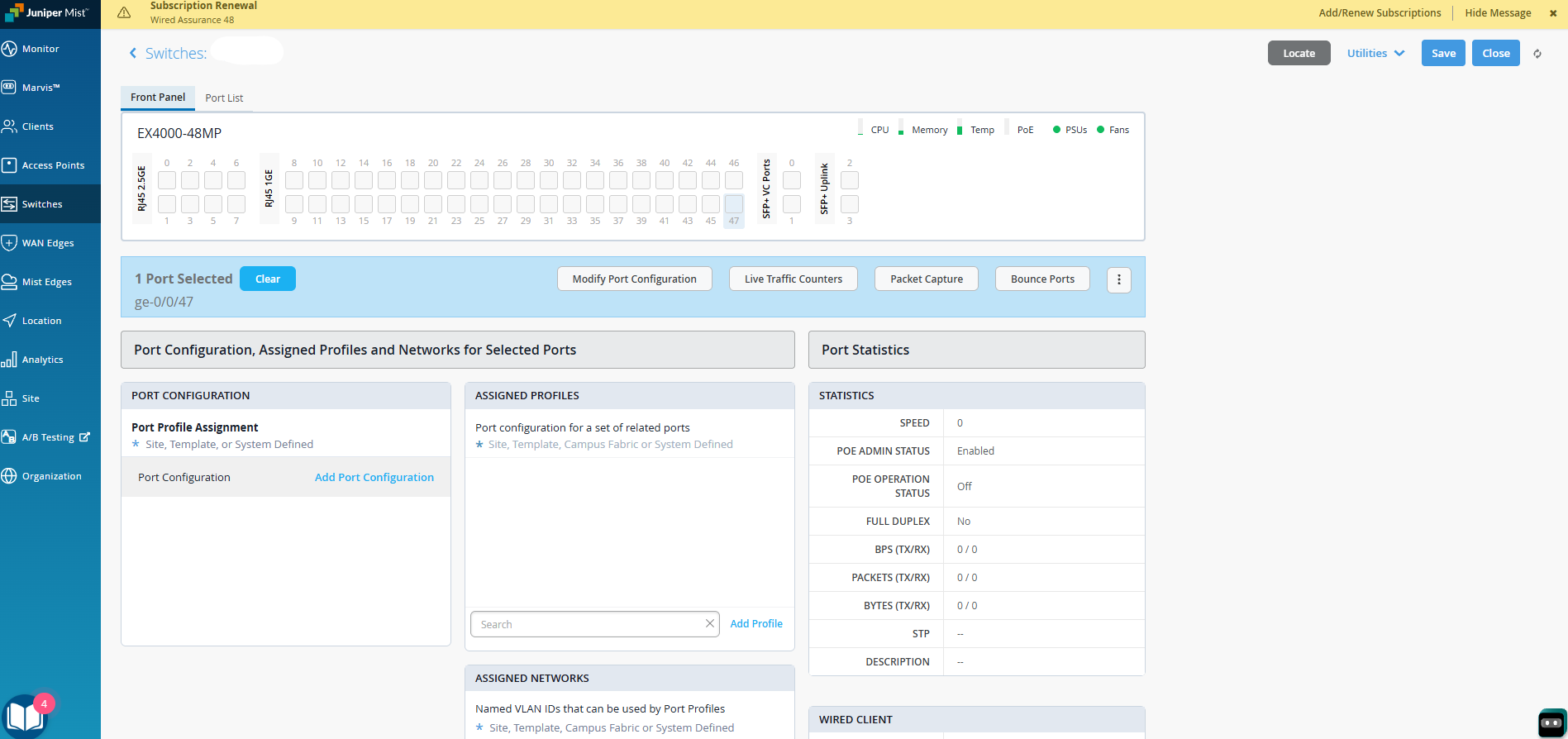Click Modify Port Configuration
This screenshot has height=739, width=1568.
pyautogui.click(x=635, y=279)
